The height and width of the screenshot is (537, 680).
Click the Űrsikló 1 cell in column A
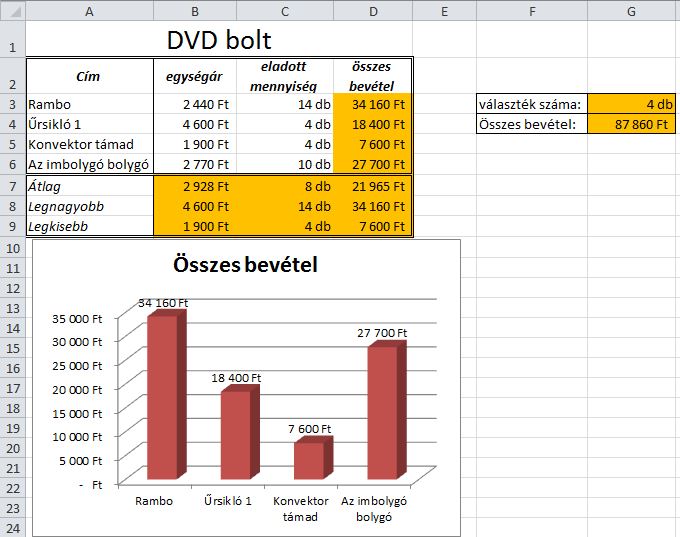[x=89, y=125]
